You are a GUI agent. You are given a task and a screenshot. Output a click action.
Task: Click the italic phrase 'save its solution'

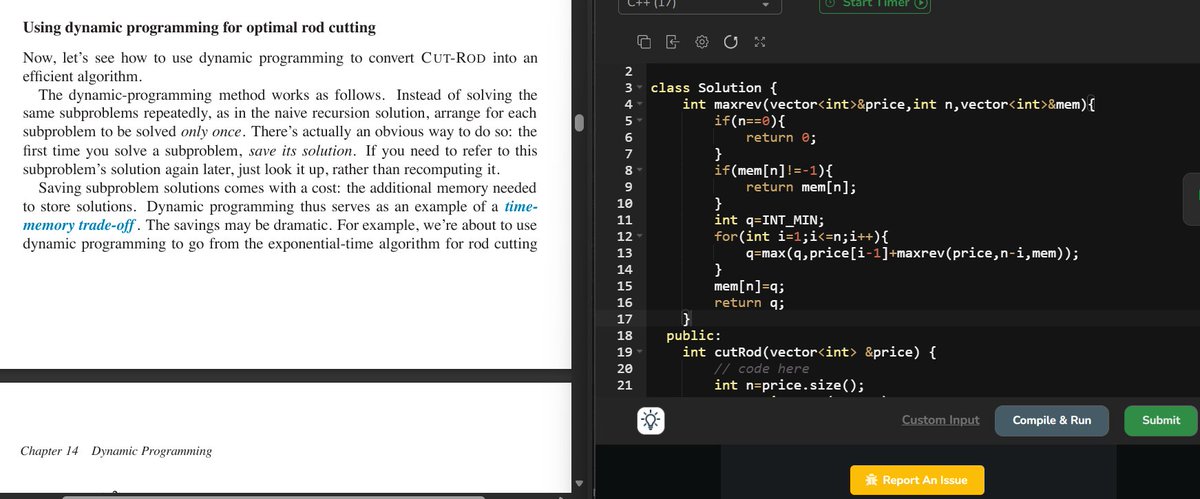coord(299,151)
